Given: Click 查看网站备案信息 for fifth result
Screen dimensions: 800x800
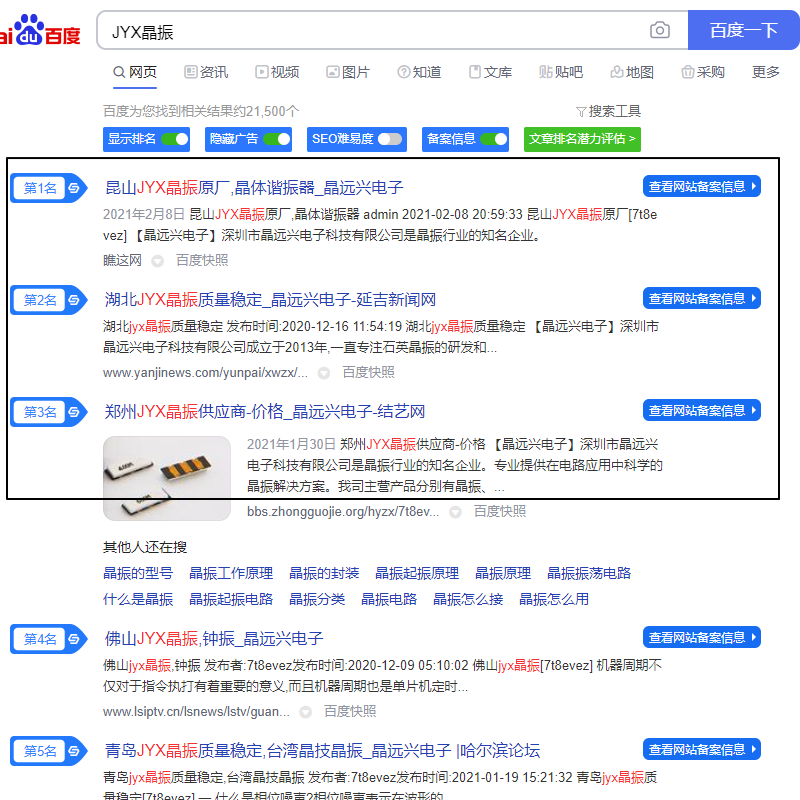Looking at the screenshot, I should (x=702, y=749).
